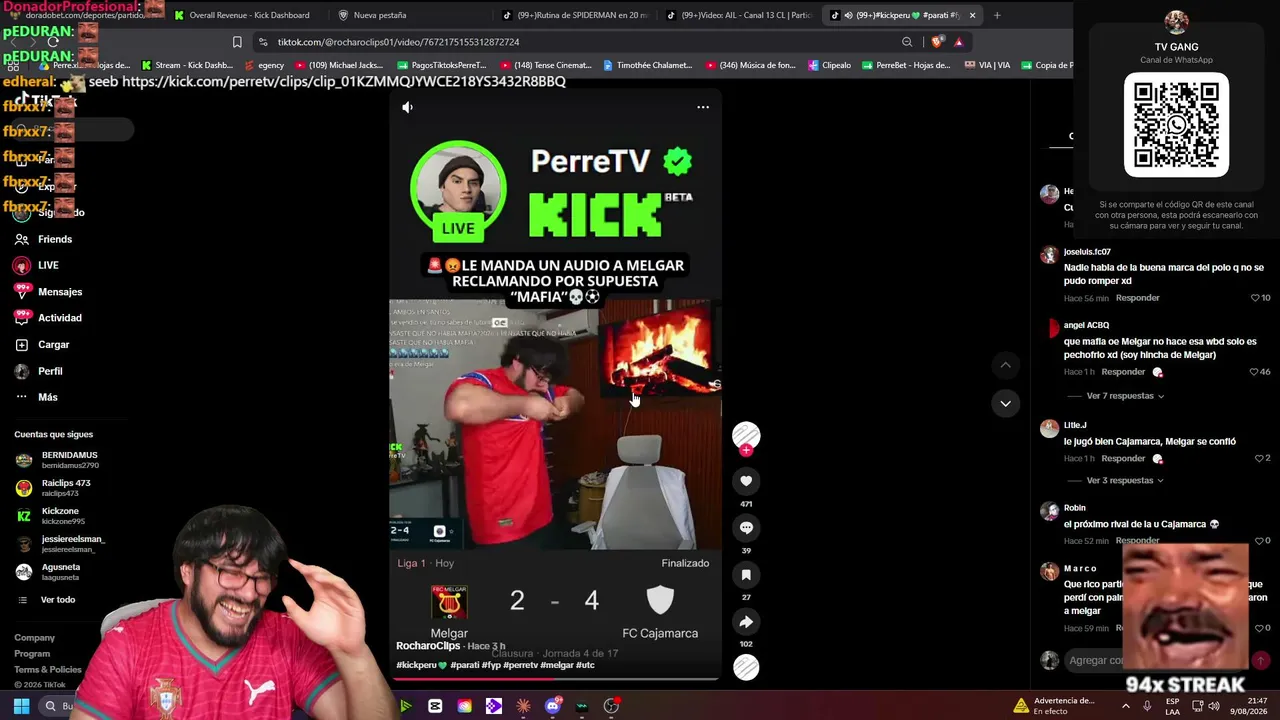
Task: Open the zoom magnifier in address bar
Action: (907, 42)
